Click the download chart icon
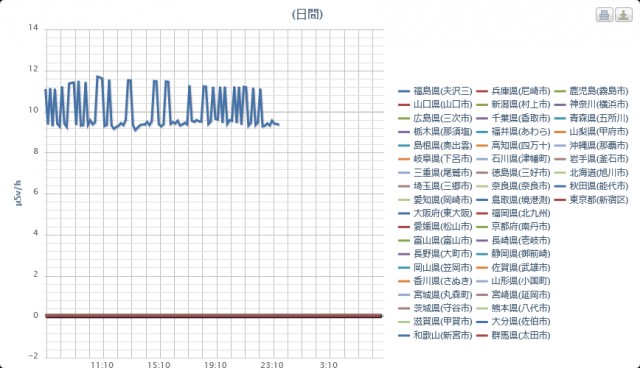Viewport: 640px width, 368px height. click(624, 15)
